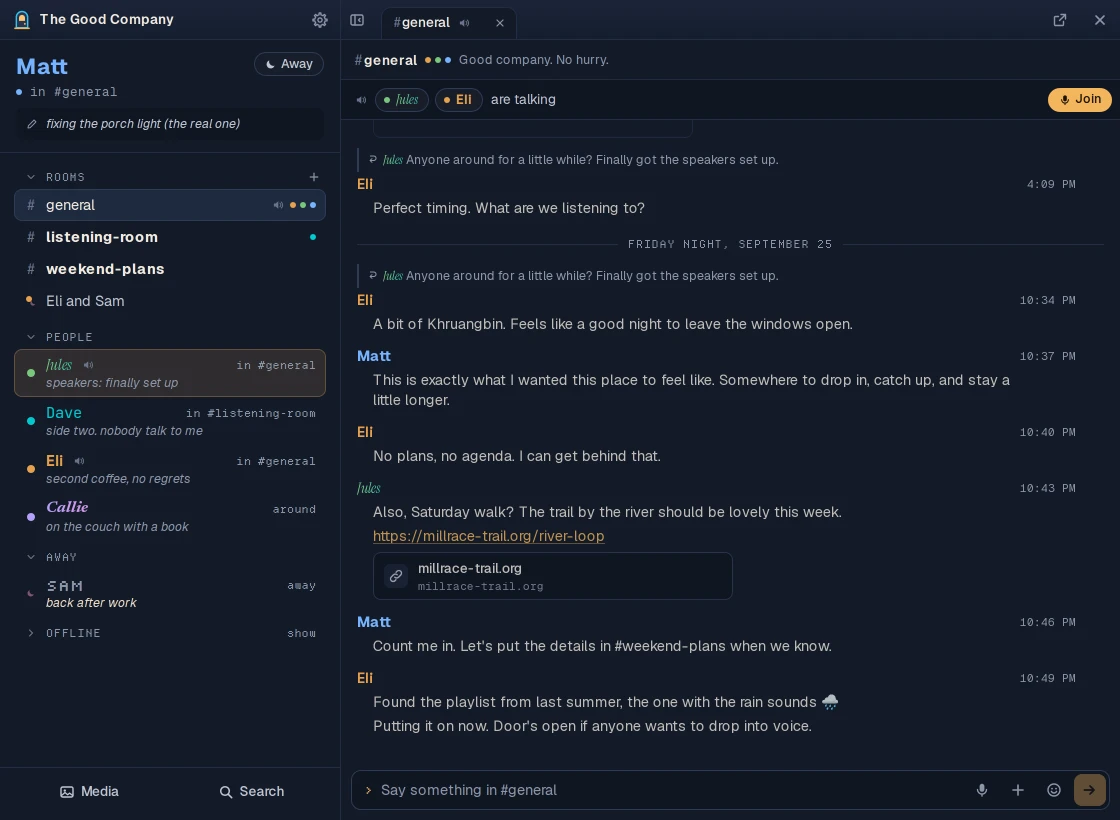Click command chevron in message input

pos(369,790)
